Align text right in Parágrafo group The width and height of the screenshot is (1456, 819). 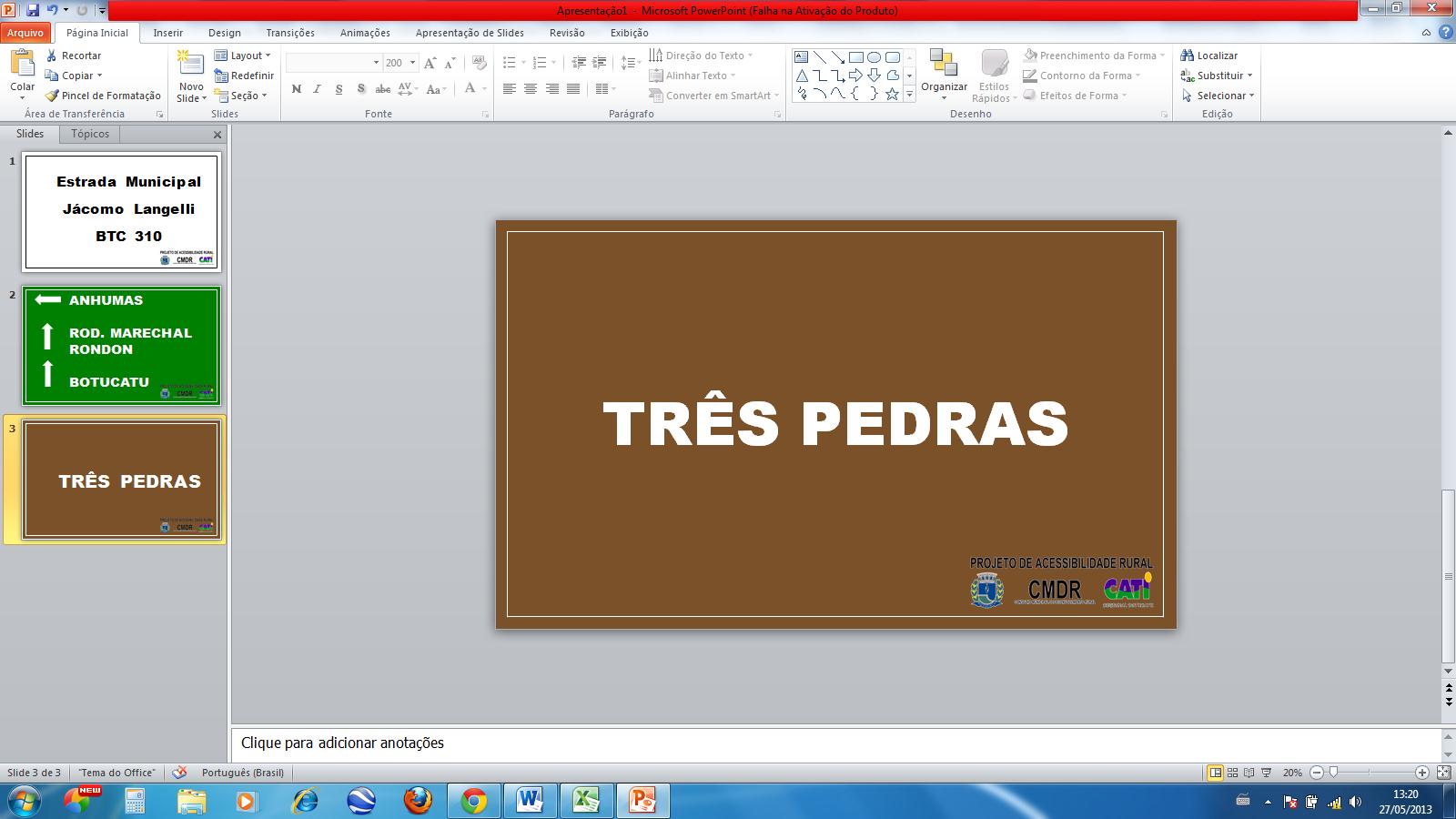551,88
